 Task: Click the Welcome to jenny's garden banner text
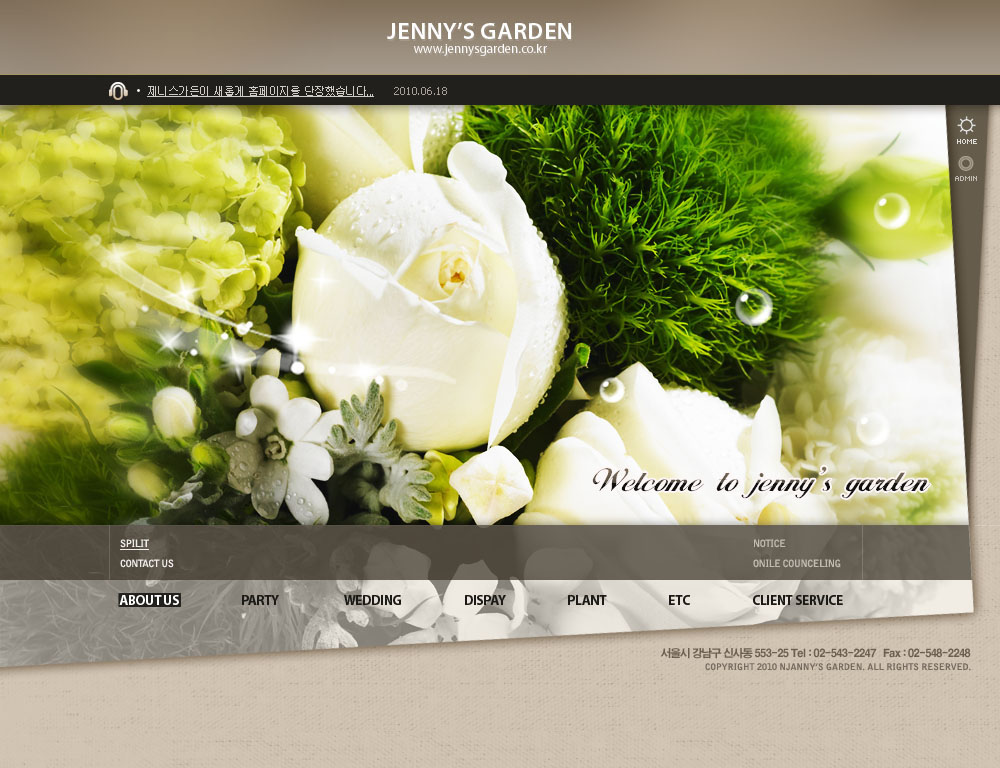click(x=760, y=483)
